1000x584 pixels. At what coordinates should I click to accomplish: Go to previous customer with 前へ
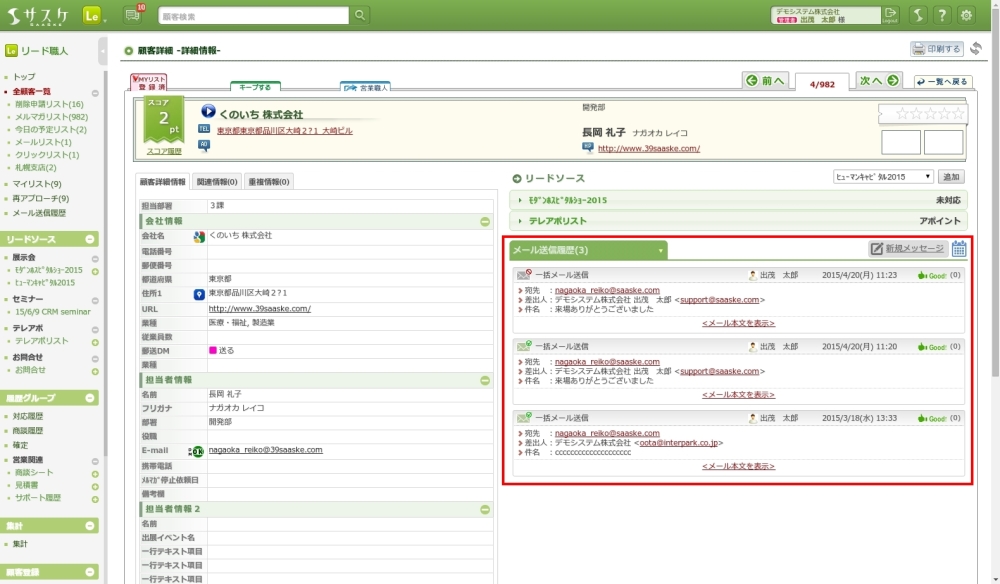coord(765,80)
